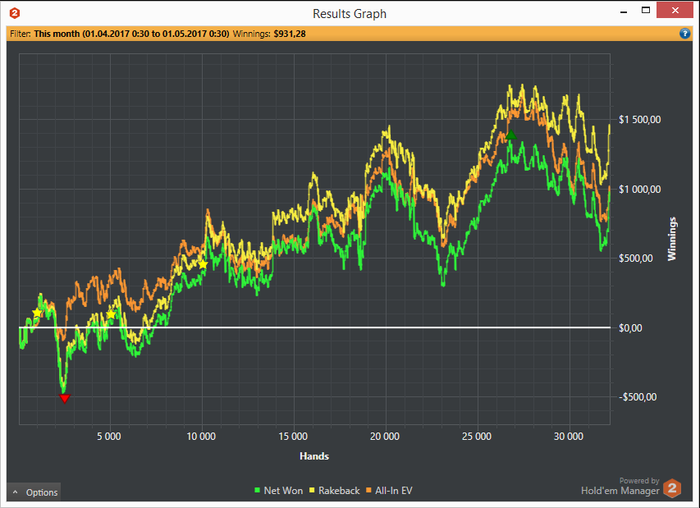Viewport: 700px width, 508px height.
Task: Click the green upward triangle peak marker
Action: pos(511,134)
